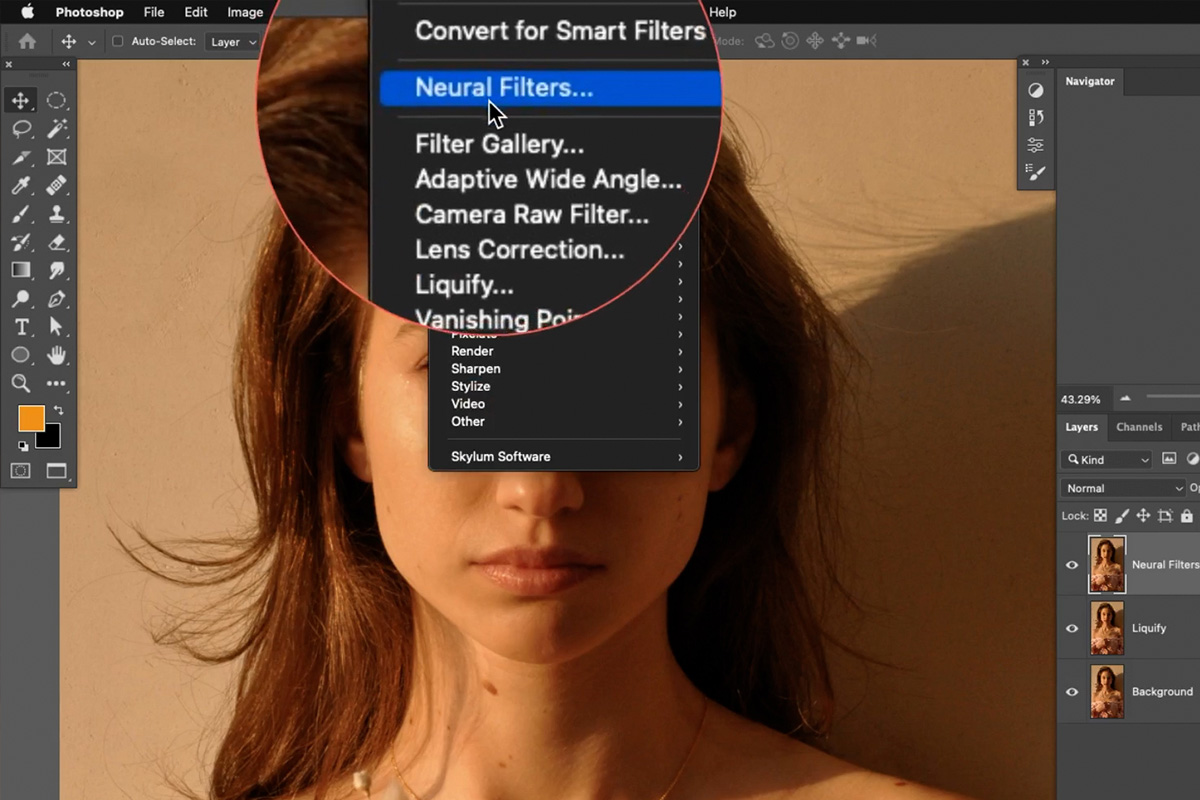The height and width of the screenshot is (800, 1200).
Task: Select the Move tool in the toolbox
Action: coord(21,100)
